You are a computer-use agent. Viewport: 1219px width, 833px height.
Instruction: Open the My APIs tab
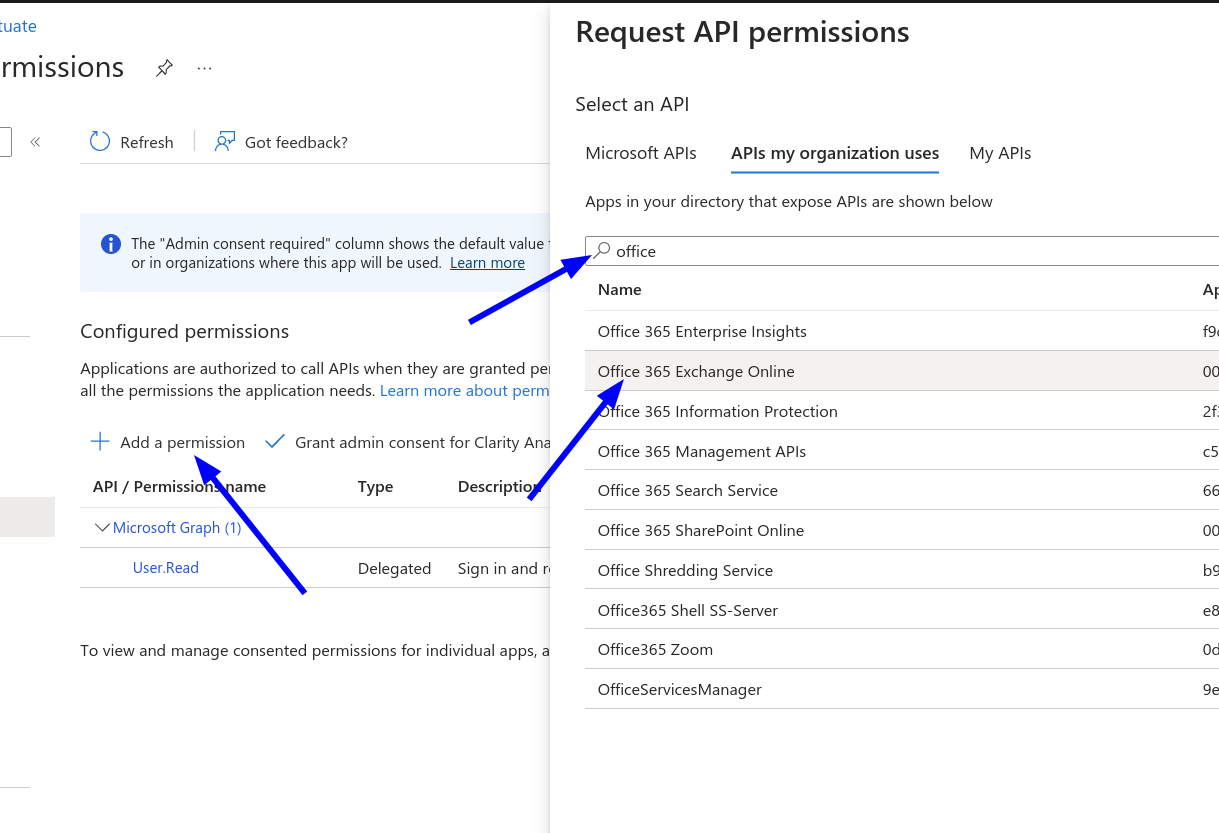[1000, 153]
